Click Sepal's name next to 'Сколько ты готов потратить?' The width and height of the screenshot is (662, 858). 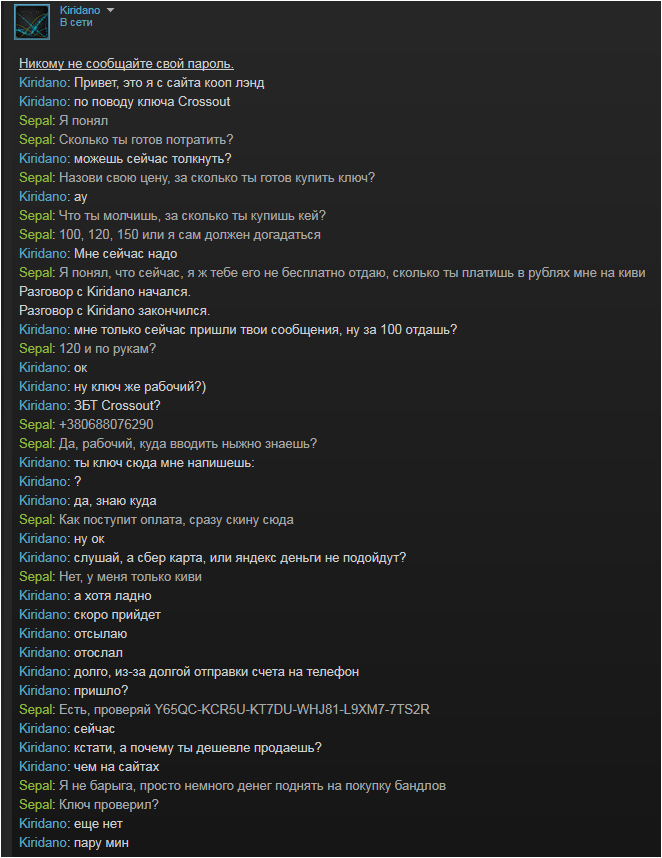[36, 140]
